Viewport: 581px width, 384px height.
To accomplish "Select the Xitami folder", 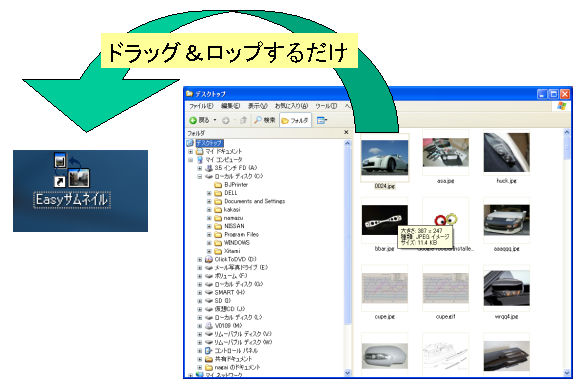I will [x=232, y=251].
